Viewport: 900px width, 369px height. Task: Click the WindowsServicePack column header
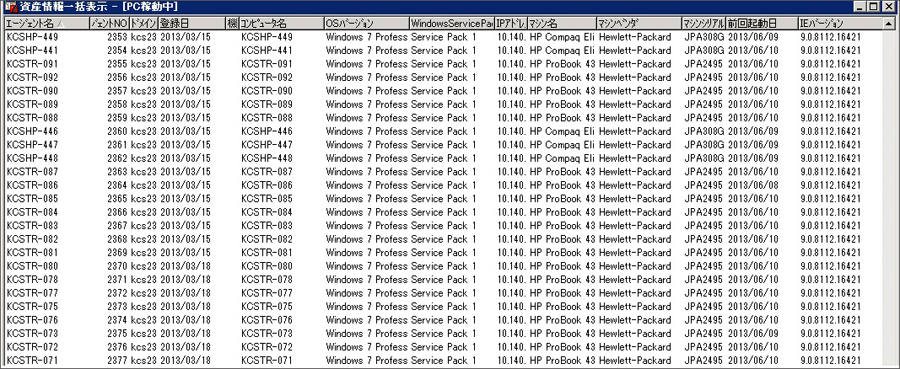pos(452,24)
